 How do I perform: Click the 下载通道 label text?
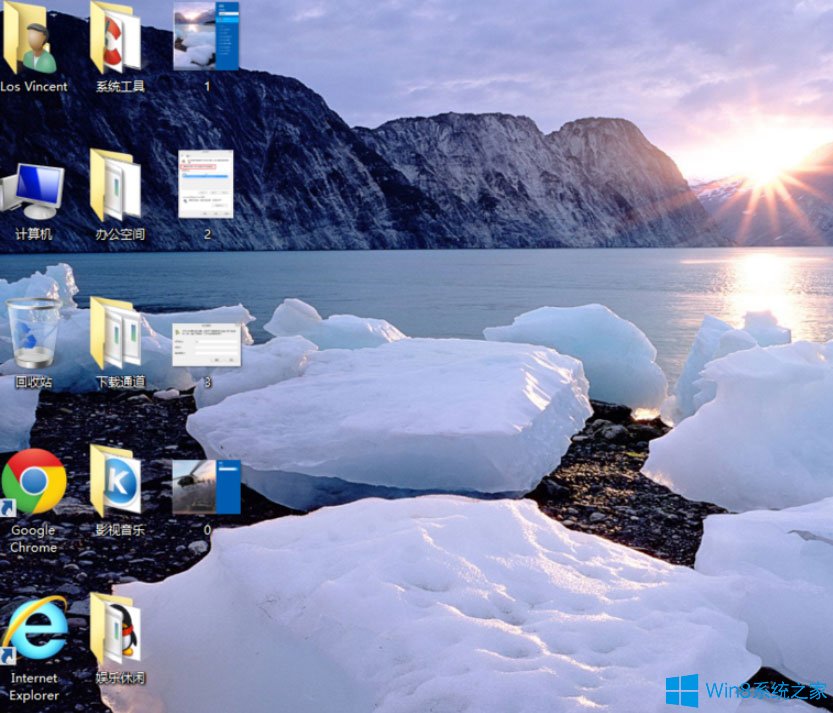pyautogui.click(x=120, y=381)
